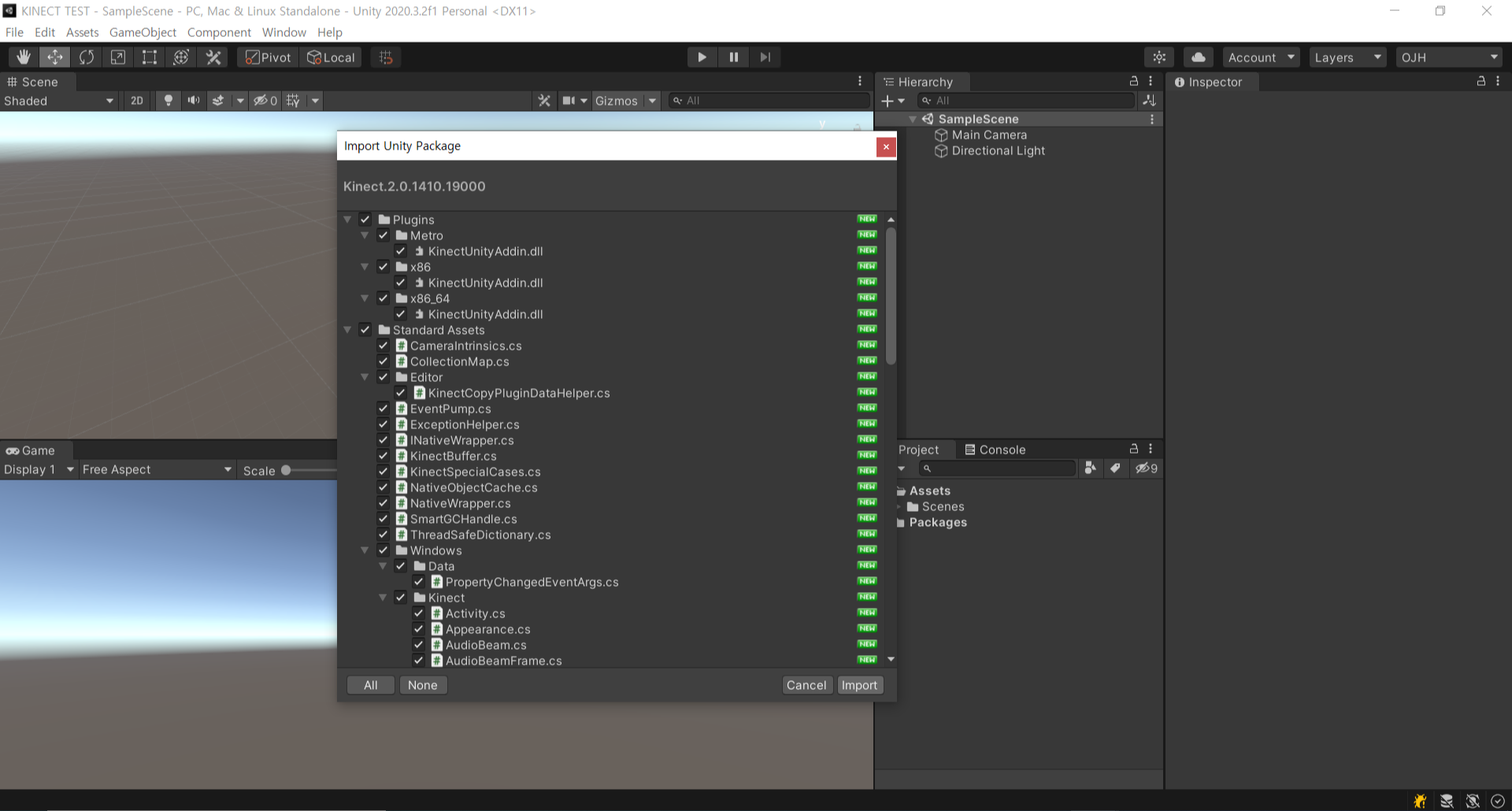
Task: Uncheck AudioBeam.cs checkbox
Action: (x=418, y=645)
